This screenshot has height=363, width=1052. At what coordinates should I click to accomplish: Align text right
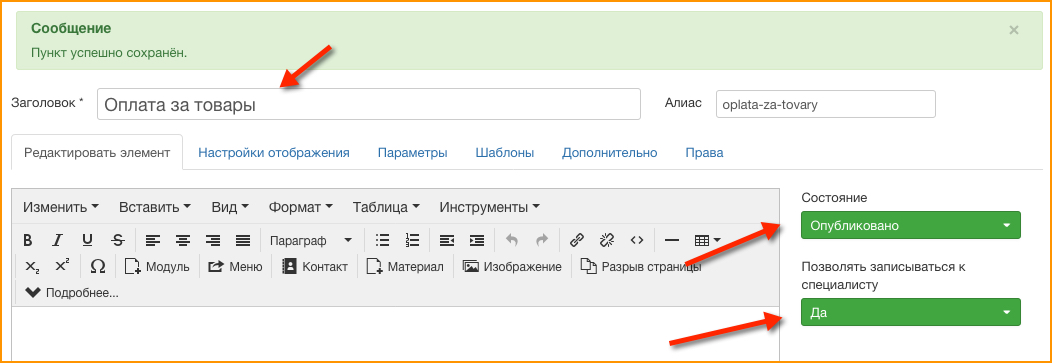pyautogui.click(x=213, y=240)
